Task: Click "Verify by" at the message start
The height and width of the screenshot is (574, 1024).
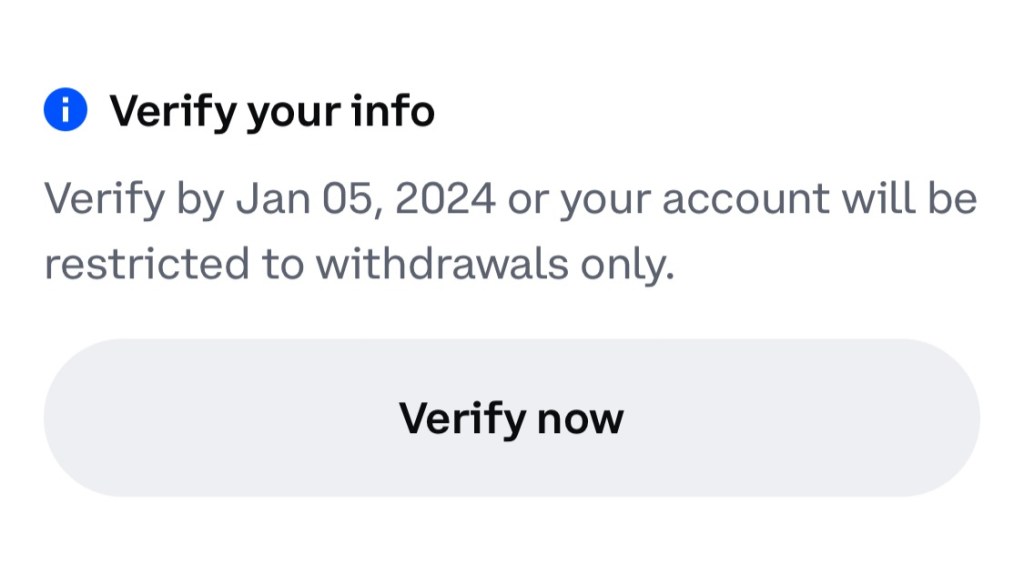Action: pyautogui.click(x=134, y=200)
